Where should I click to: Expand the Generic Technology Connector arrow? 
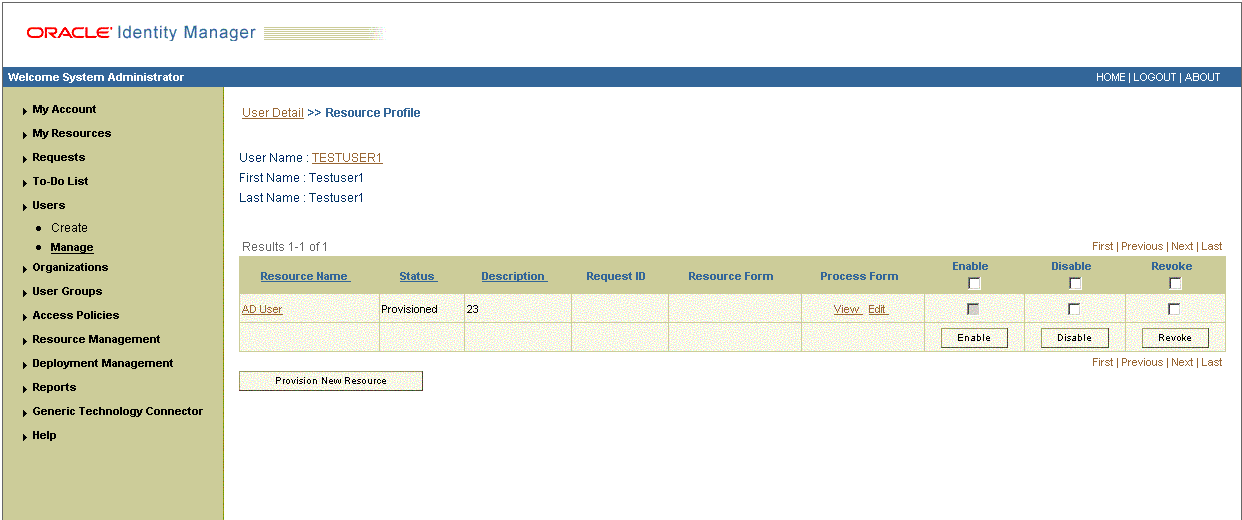[x=24, y=413]
